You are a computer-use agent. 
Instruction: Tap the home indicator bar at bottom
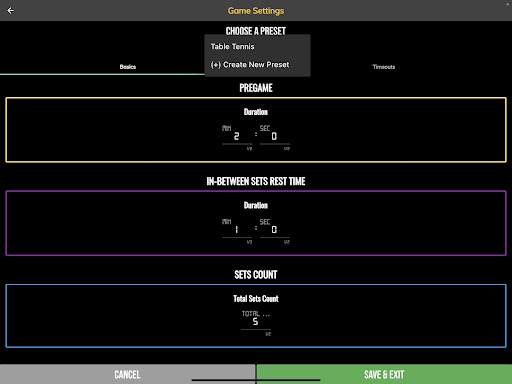[256, 380]
